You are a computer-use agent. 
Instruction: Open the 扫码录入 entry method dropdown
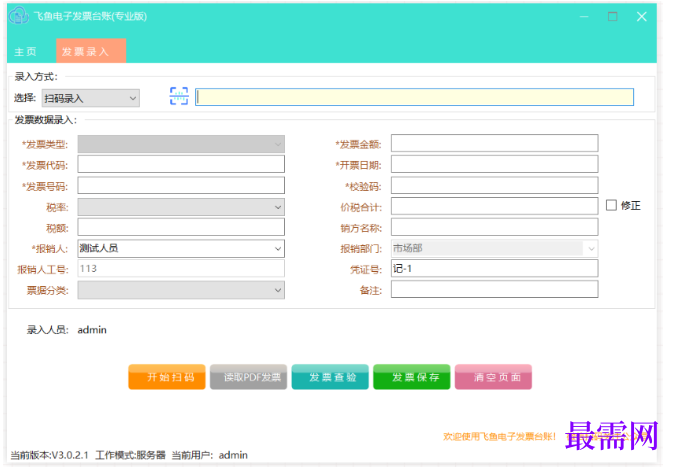91,98
